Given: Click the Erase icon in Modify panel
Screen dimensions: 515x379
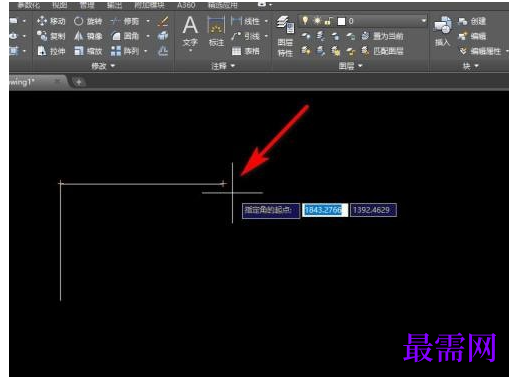Looking at the screenshot, I should point(163,21).
